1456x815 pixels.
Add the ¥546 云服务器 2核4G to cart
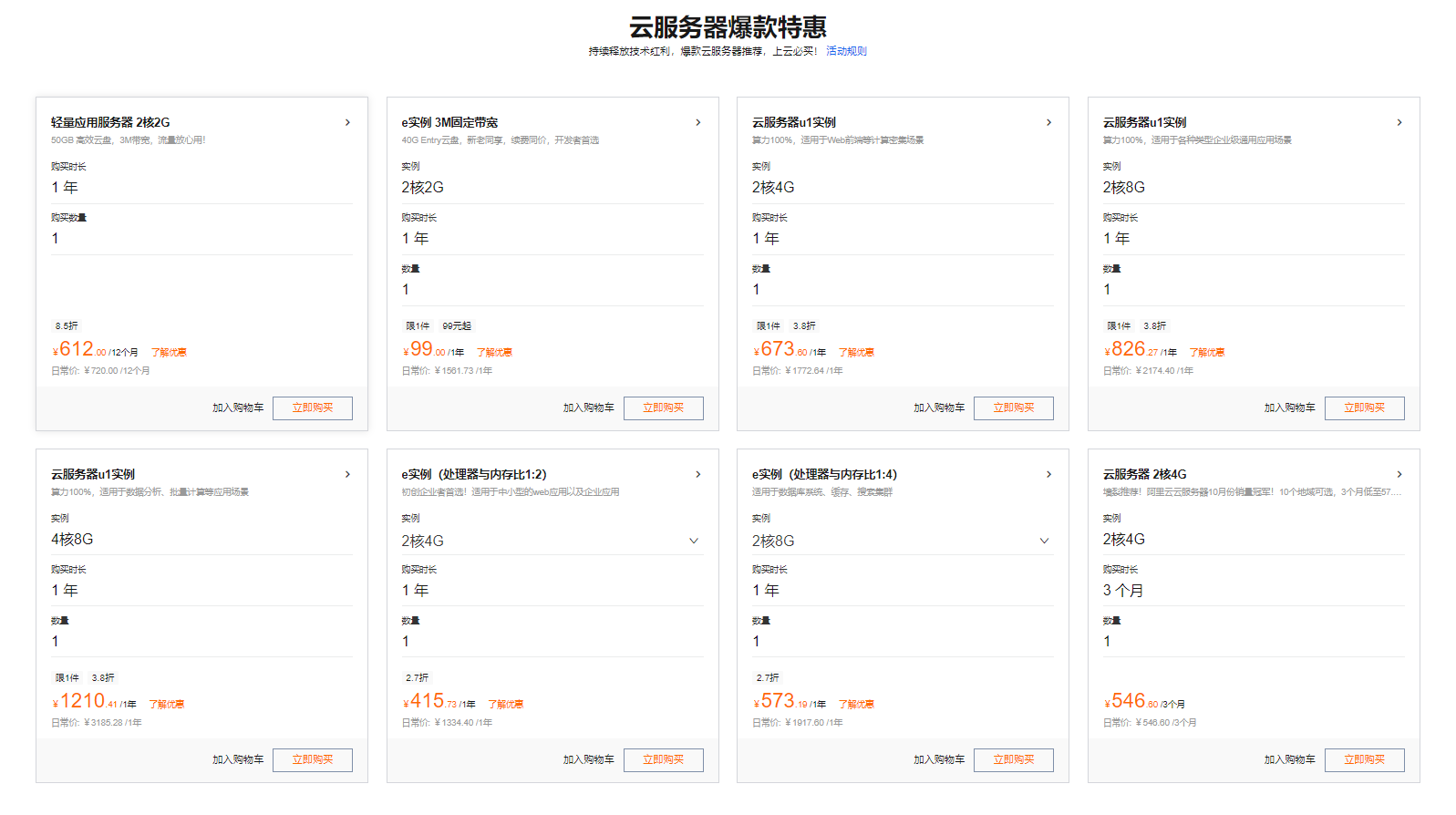pos(1289,759)
